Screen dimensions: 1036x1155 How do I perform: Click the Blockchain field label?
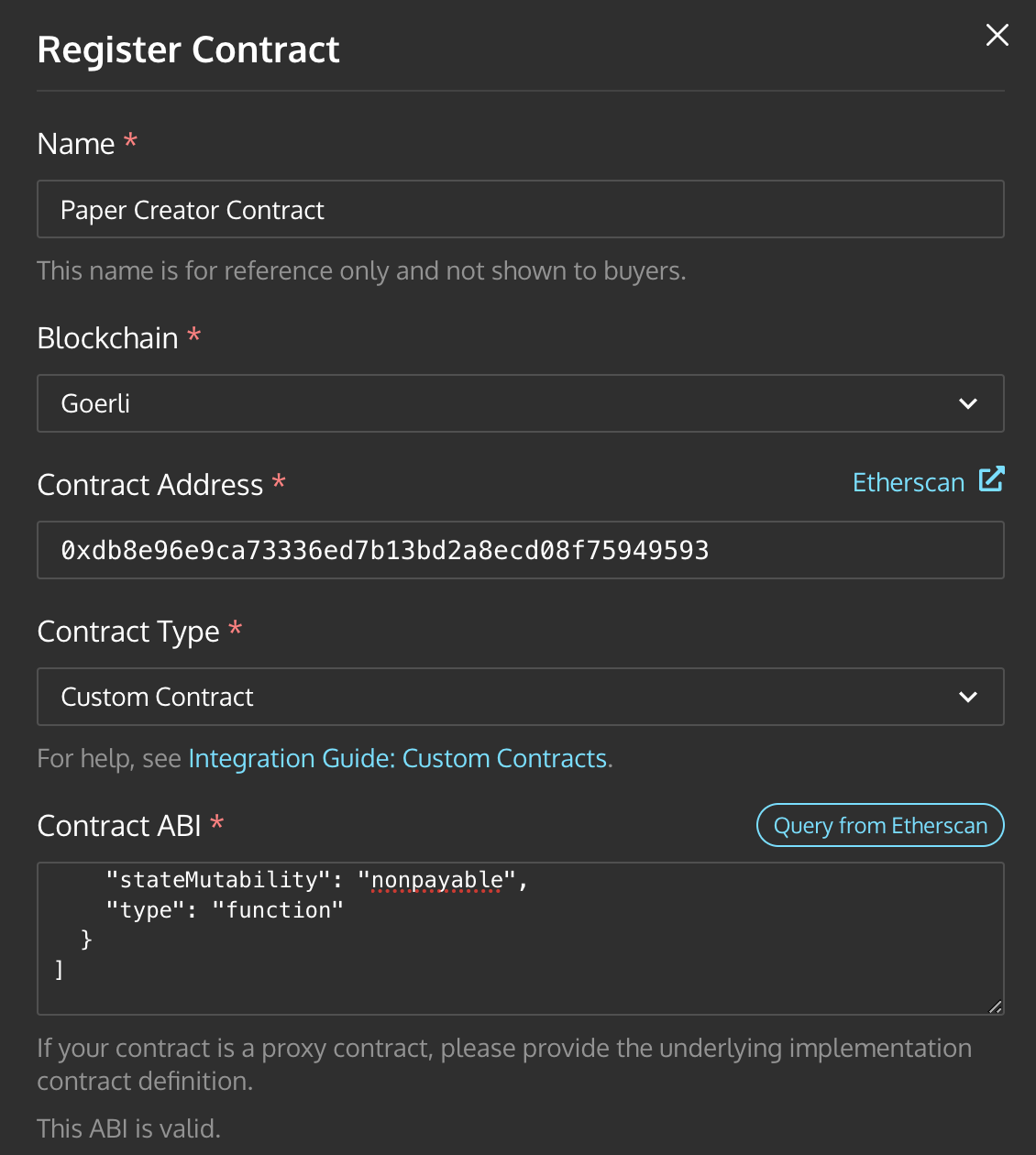107,338
